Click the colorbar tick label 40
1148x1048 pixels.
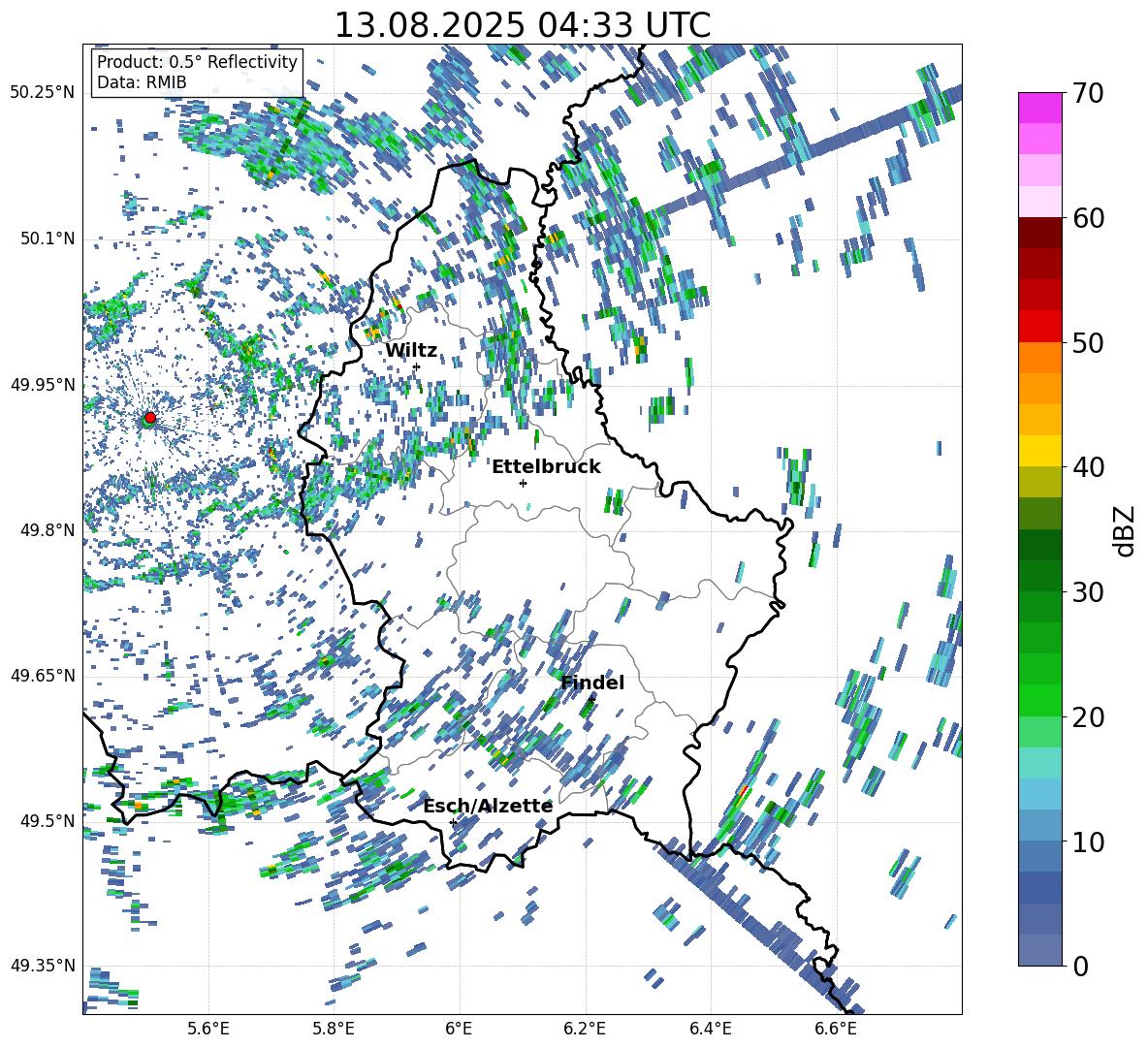click(1088, 467)
